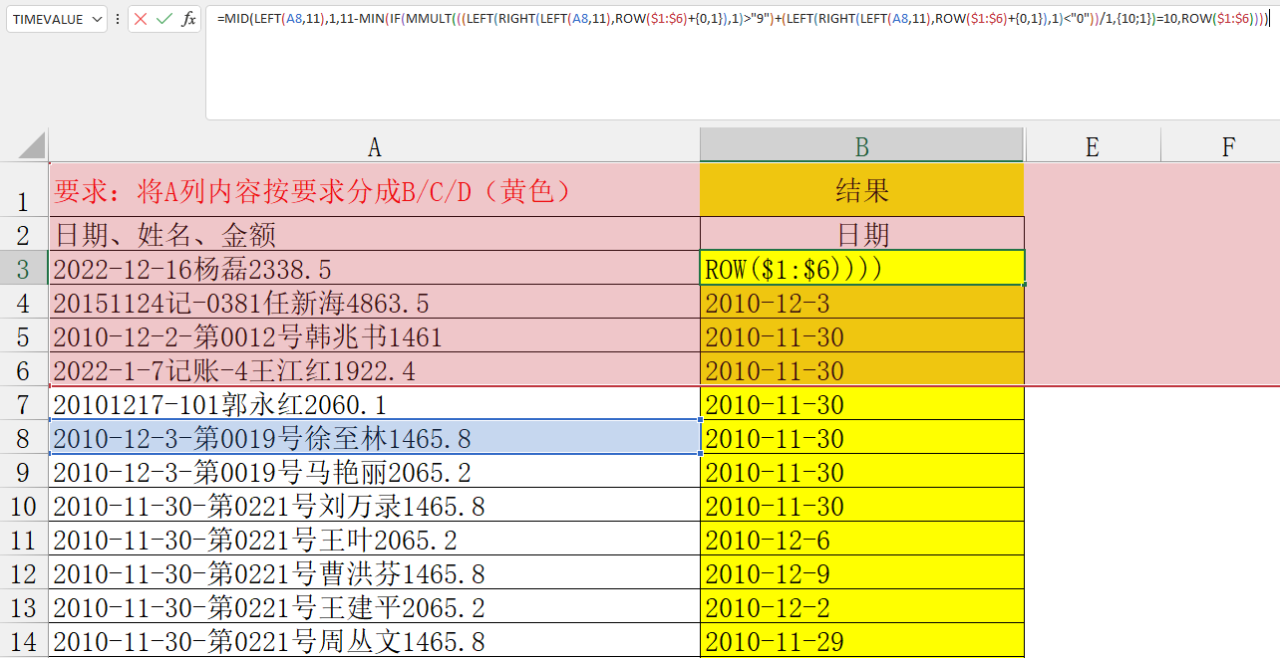This screenshot has height=658, width=1280.
Task: Click cell 20151124记-0381任新海4863.5
Action: pyautogui.click(x=374, y=302)
